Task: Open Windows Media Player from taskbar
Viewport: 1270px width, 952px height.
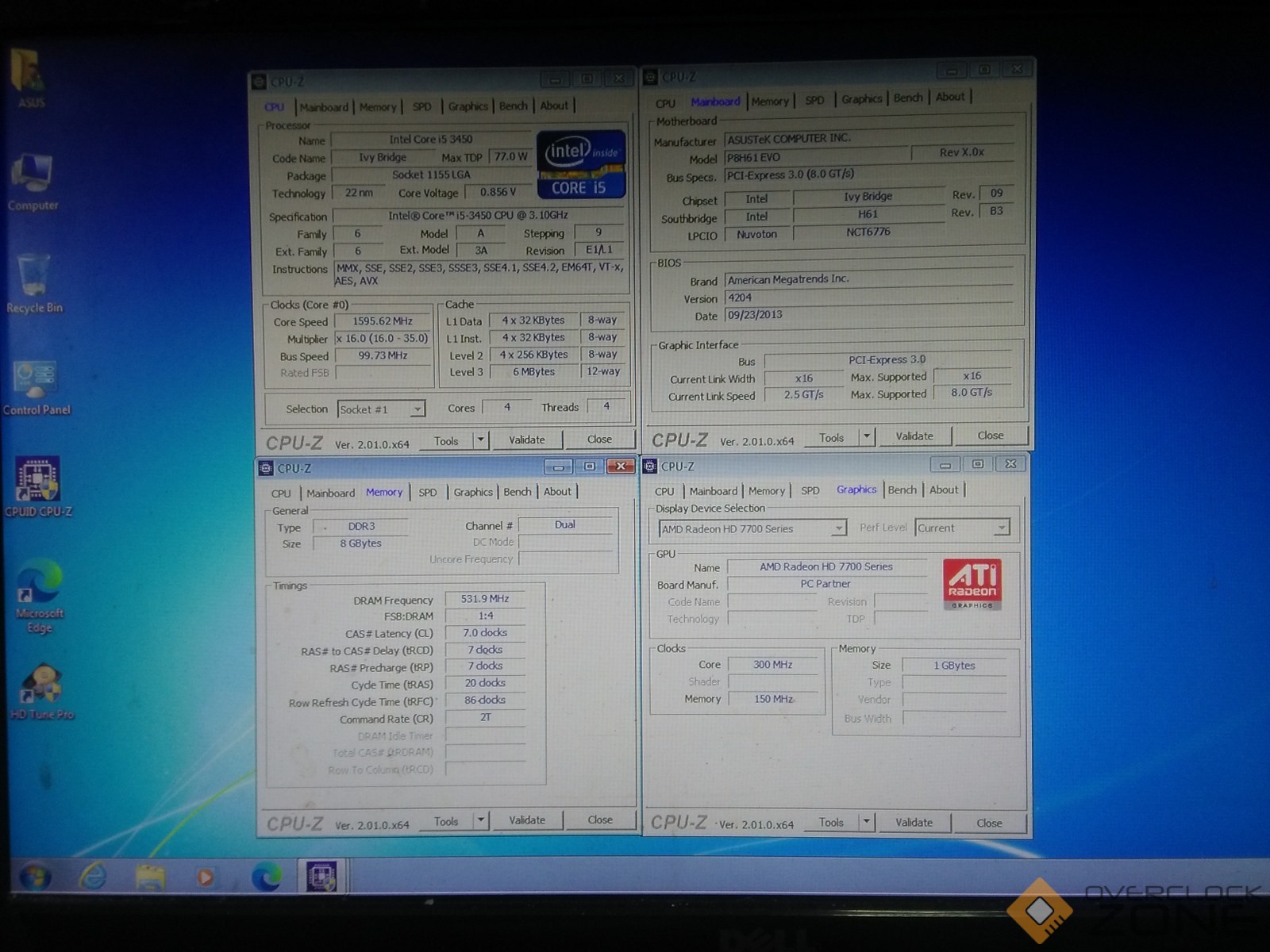Action: [x=205, y=877]
